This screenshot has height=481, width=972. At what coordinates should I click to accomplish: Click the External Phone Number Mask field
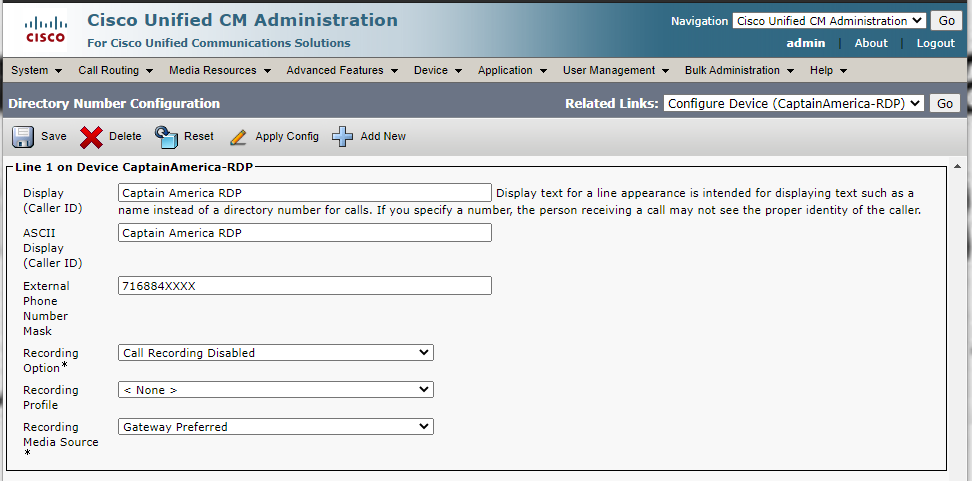[x=305, y=286]
